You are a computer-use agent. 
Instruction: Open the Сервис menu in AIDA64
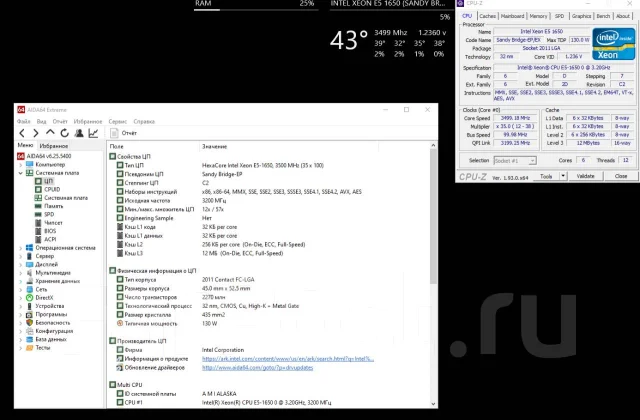(x=118, y=122)
